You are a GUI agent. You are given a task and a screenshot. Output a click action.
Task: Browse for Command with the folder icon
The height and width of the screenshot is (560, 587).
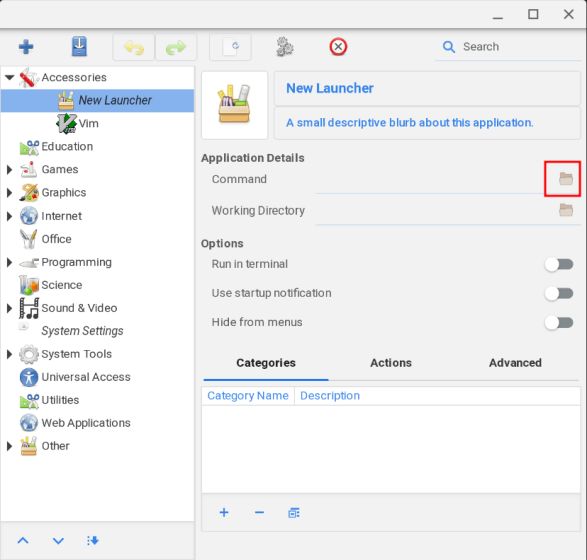[566, 179]
